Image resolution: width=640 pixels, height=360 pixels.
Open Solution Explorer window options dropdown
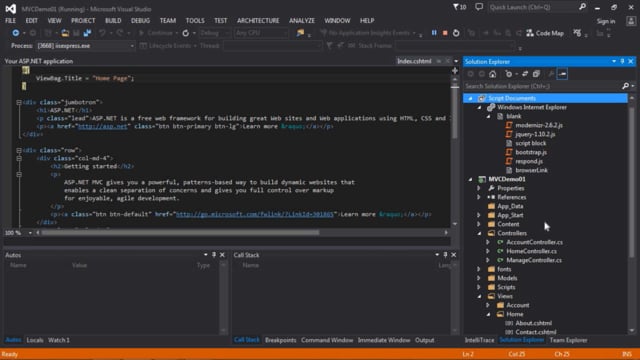pos(614,61)
